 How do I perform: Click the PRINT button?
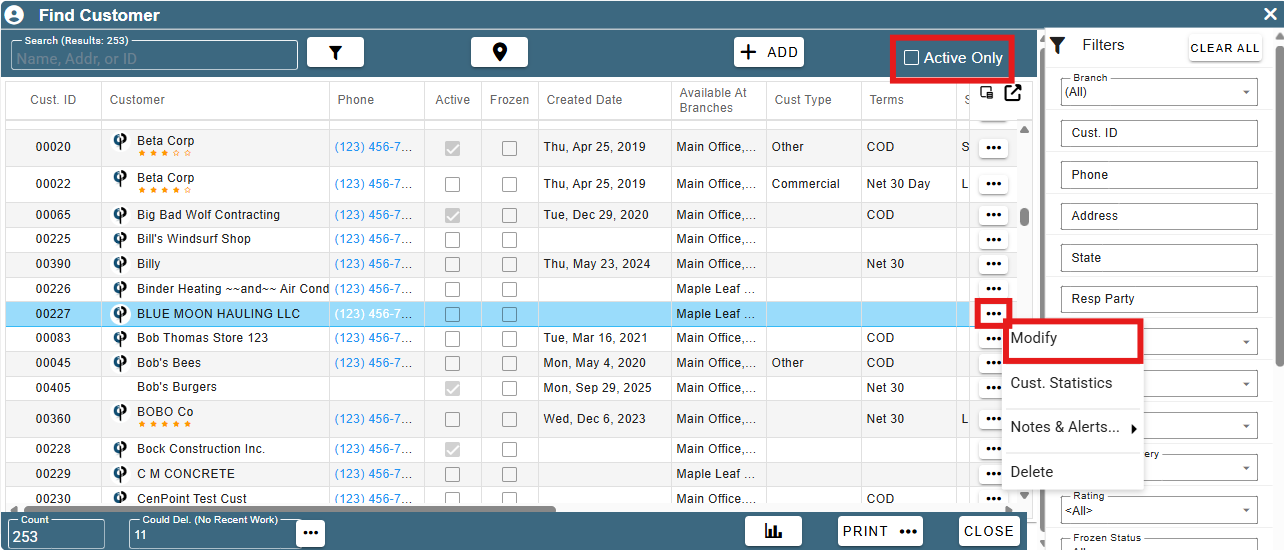tap(880, 531)
